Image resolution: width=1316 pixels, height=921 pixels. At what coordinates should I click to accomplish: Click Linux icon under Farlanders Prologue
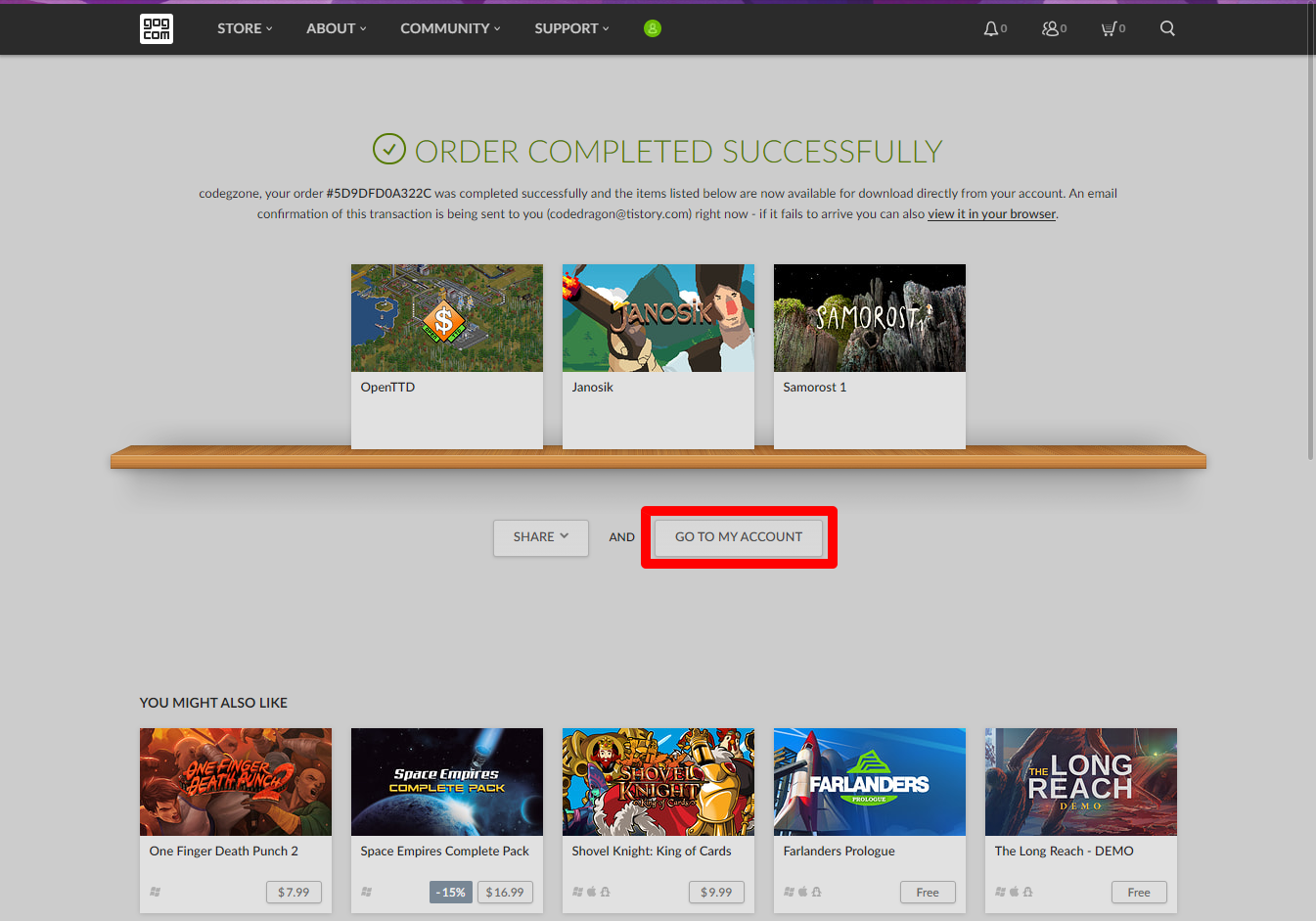(816, 892)
